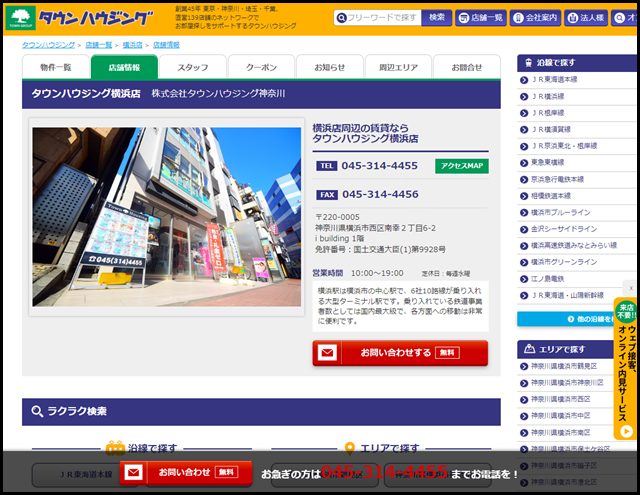
Task: Click the red お問い合わせする 無料 button
Action: [x=400, y=353]
